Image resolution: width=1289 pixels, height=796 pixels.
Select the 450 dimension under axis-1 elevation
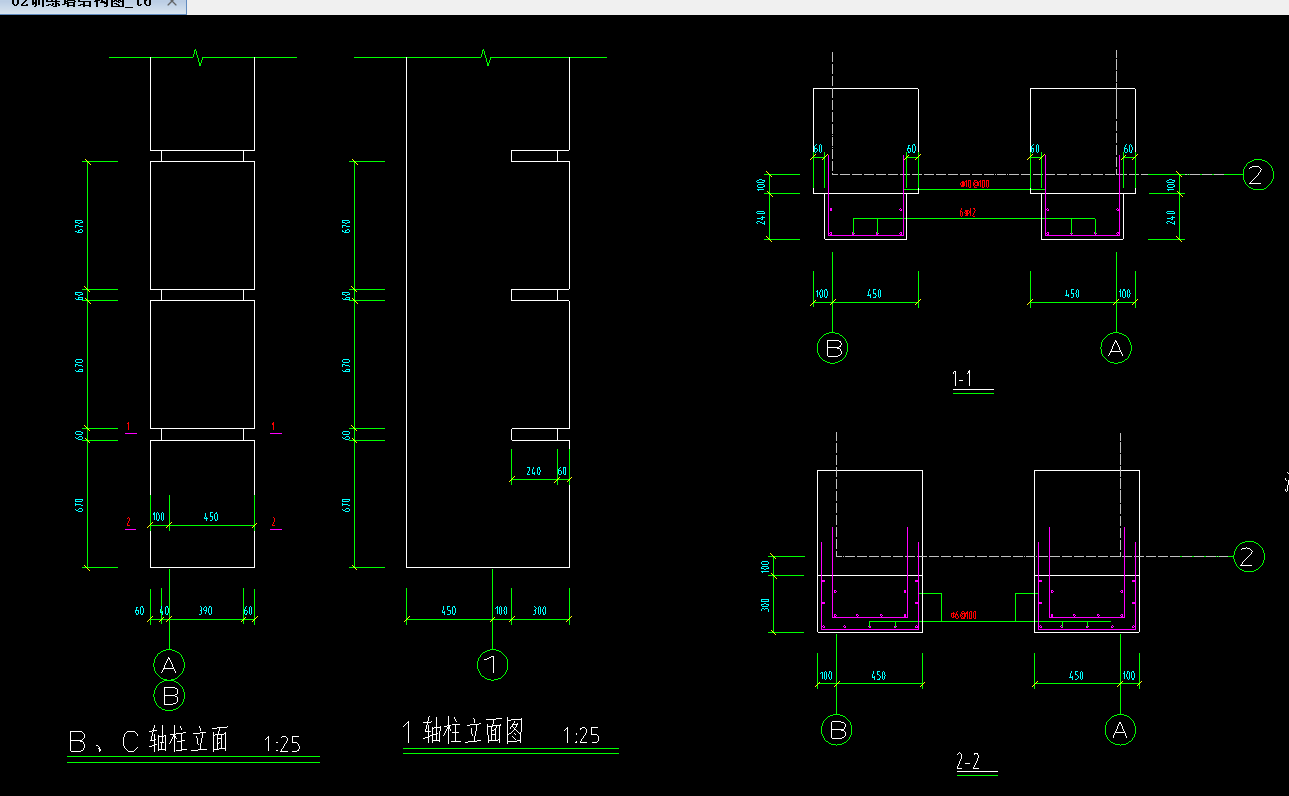[x=449, y=610]
